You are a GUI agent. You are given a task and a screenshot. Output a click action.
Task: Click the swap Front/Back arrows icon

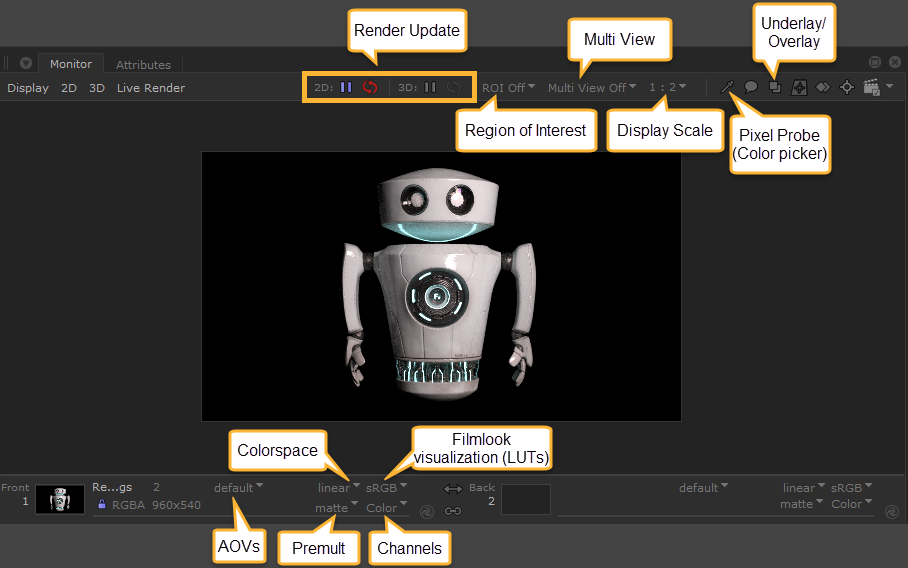pyautogui.click(x=453, y=489)
